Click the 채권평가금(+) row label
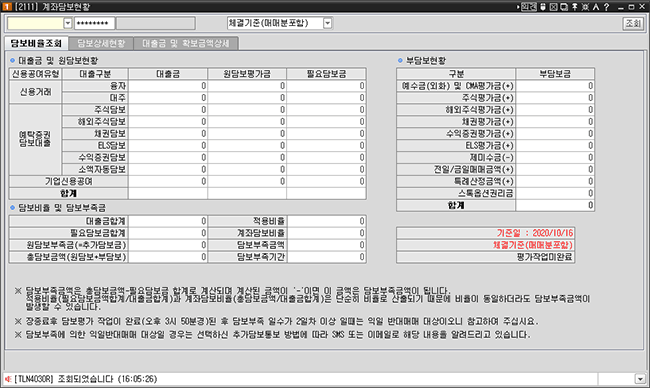 pos(456,122)
